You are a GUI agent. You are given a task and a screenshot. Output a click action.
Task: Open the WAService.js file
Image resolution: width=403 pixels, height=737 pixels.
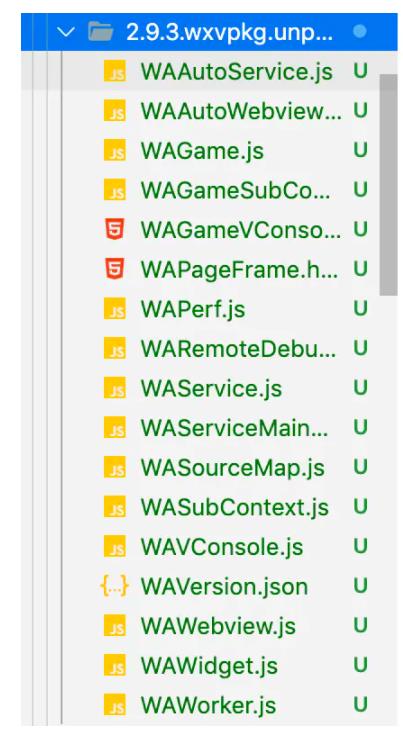point(211,389)
